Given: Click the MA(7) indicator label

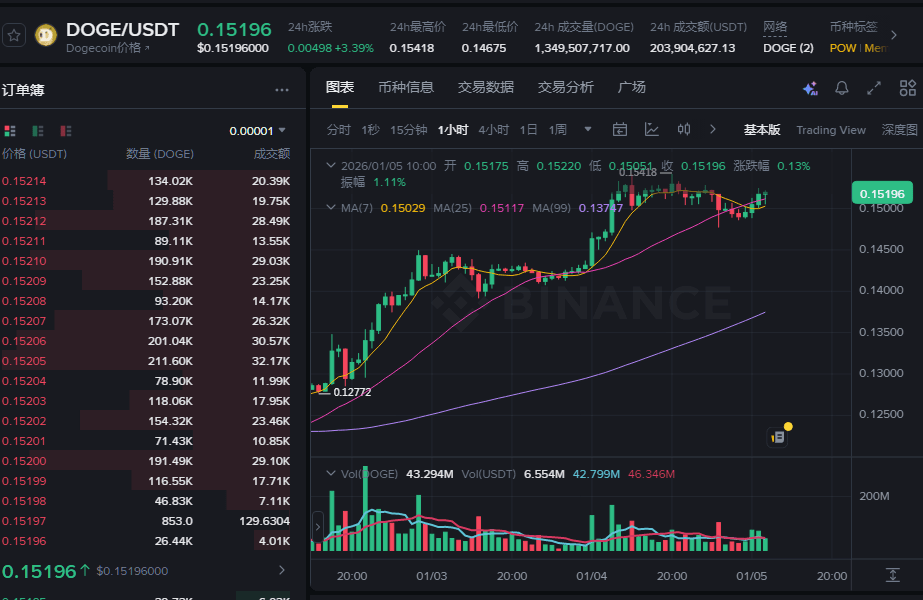Looking at the screenshot, I should tap(357, 208).
